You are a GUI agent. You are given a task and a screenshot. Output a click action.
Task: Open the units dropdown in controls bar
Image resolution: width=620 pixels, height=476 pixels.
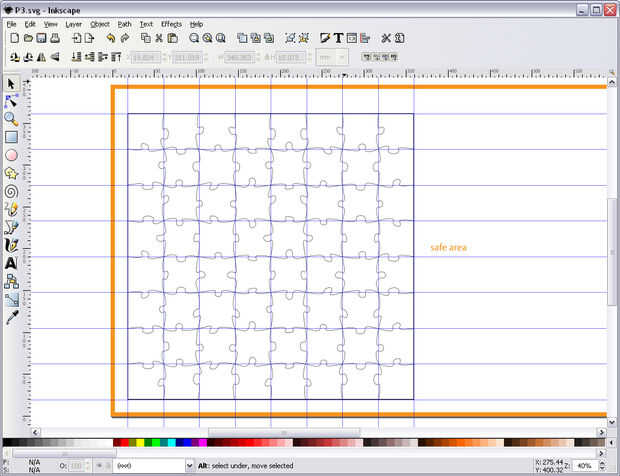pyautogui.click(x=332, y=57)
